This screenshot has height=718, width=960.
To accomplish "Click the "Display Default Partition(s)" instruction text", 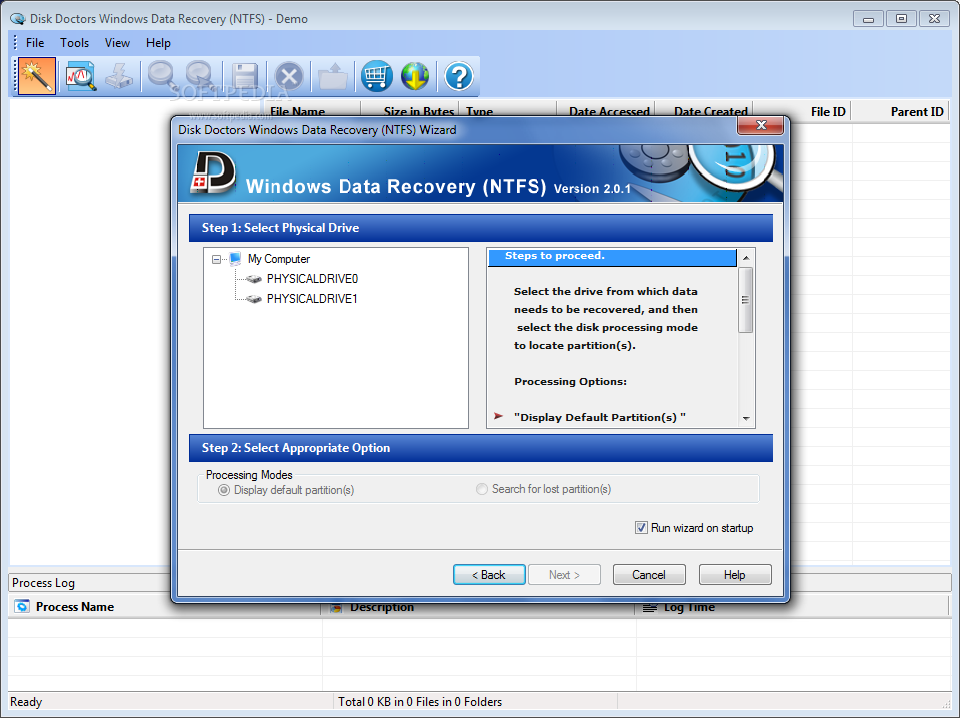I will click(x=600, y=417).
